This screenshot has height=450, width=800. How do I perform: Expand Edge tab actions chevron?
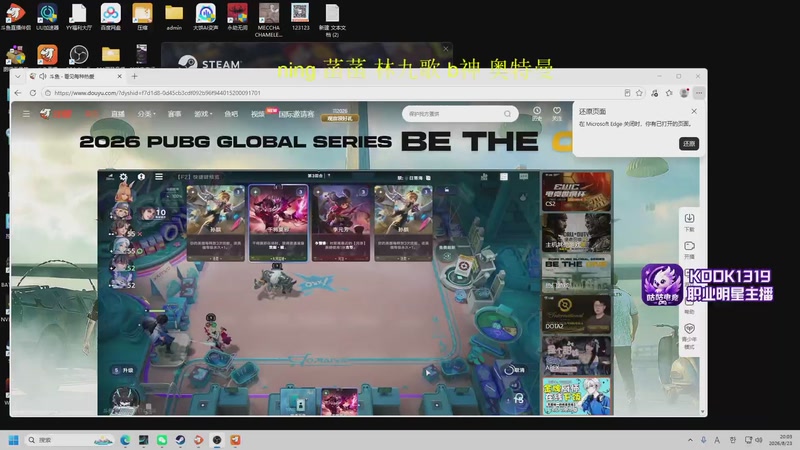[x=18, y=77]
